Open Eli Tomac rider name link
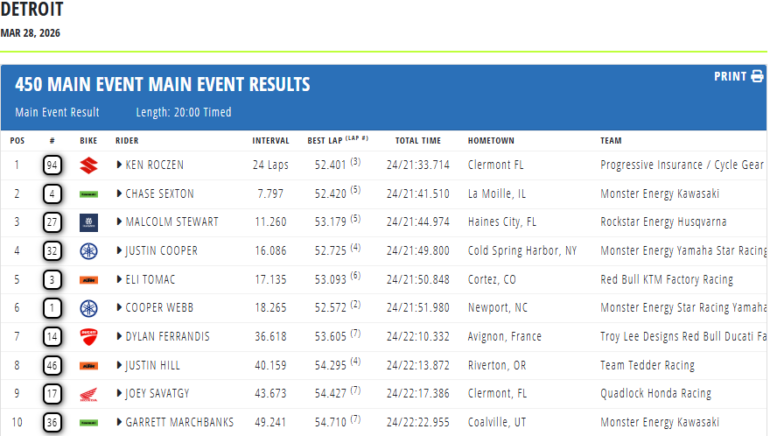The height and width of the screenshot is (436, 770). 155,280
